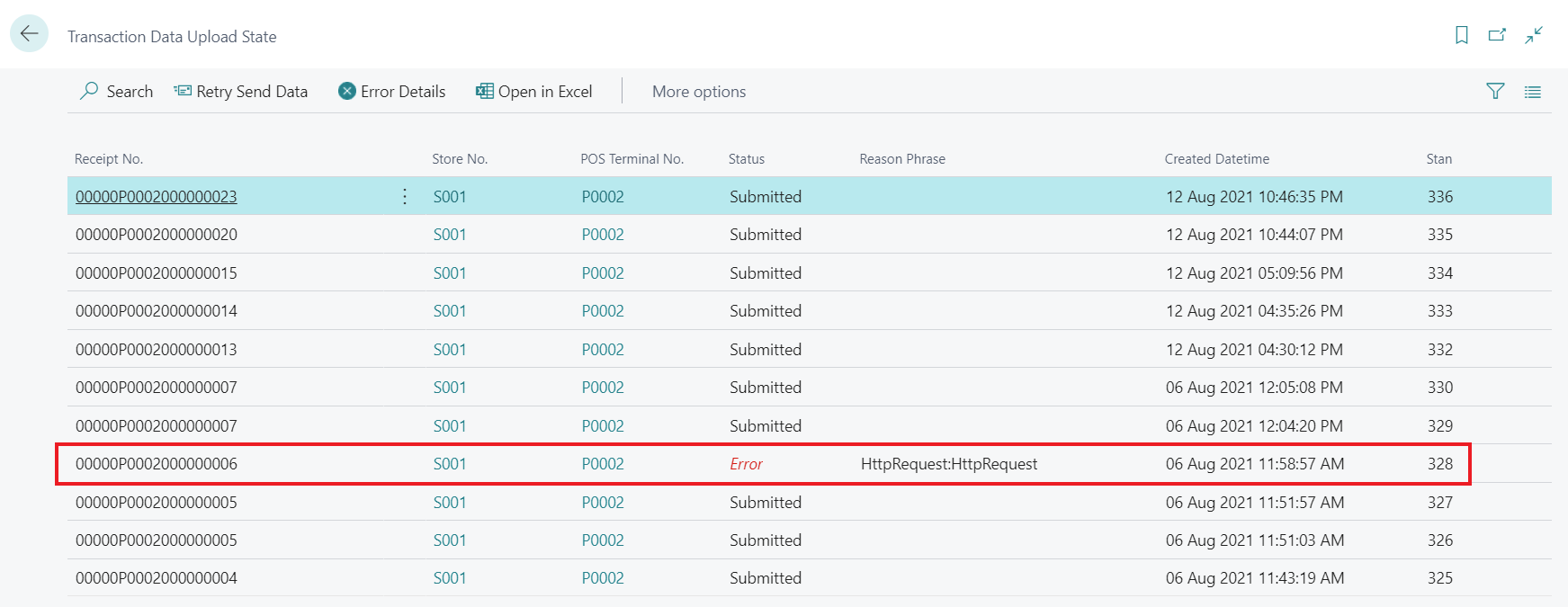Toggle the list view layout icon
Viewport: 1568px width, 607px height.
coord(1533,92)
